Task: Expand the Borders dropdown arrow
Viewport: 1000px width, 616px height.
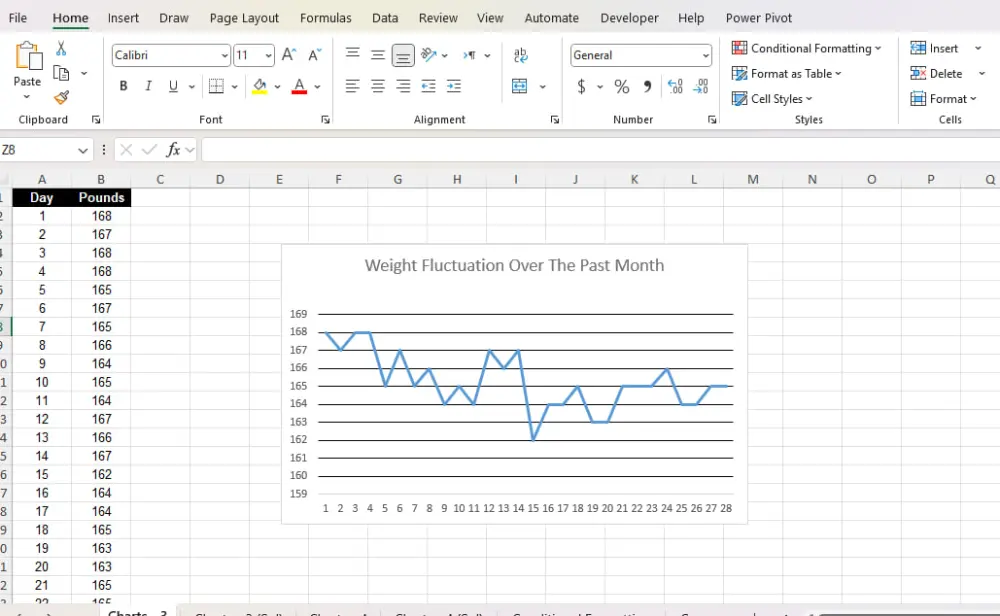Action: coord(234,86)
